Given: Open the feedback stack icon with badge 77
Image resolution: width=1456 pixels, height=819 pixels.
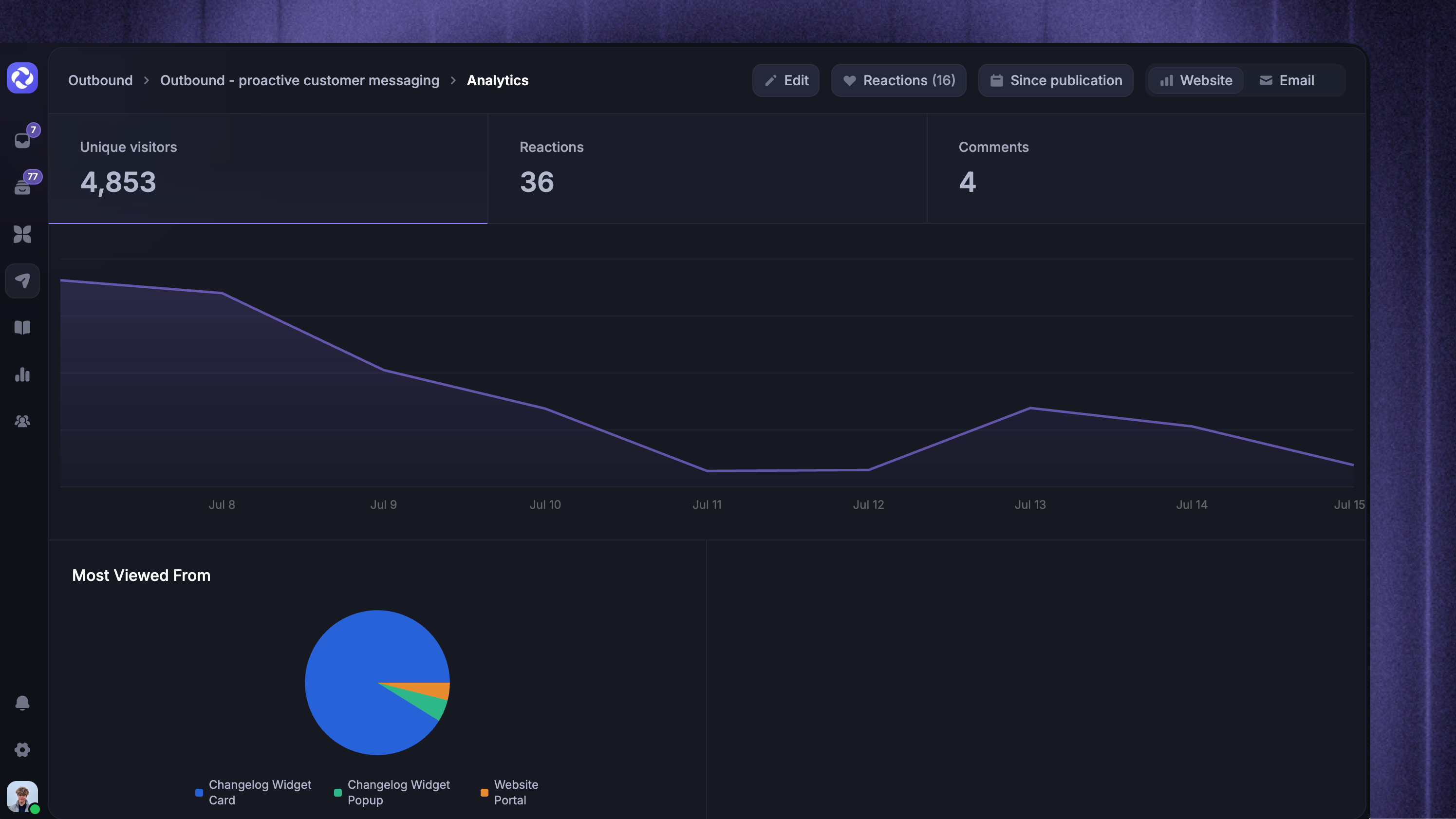Looking at the screenshot, I should 22,186.
